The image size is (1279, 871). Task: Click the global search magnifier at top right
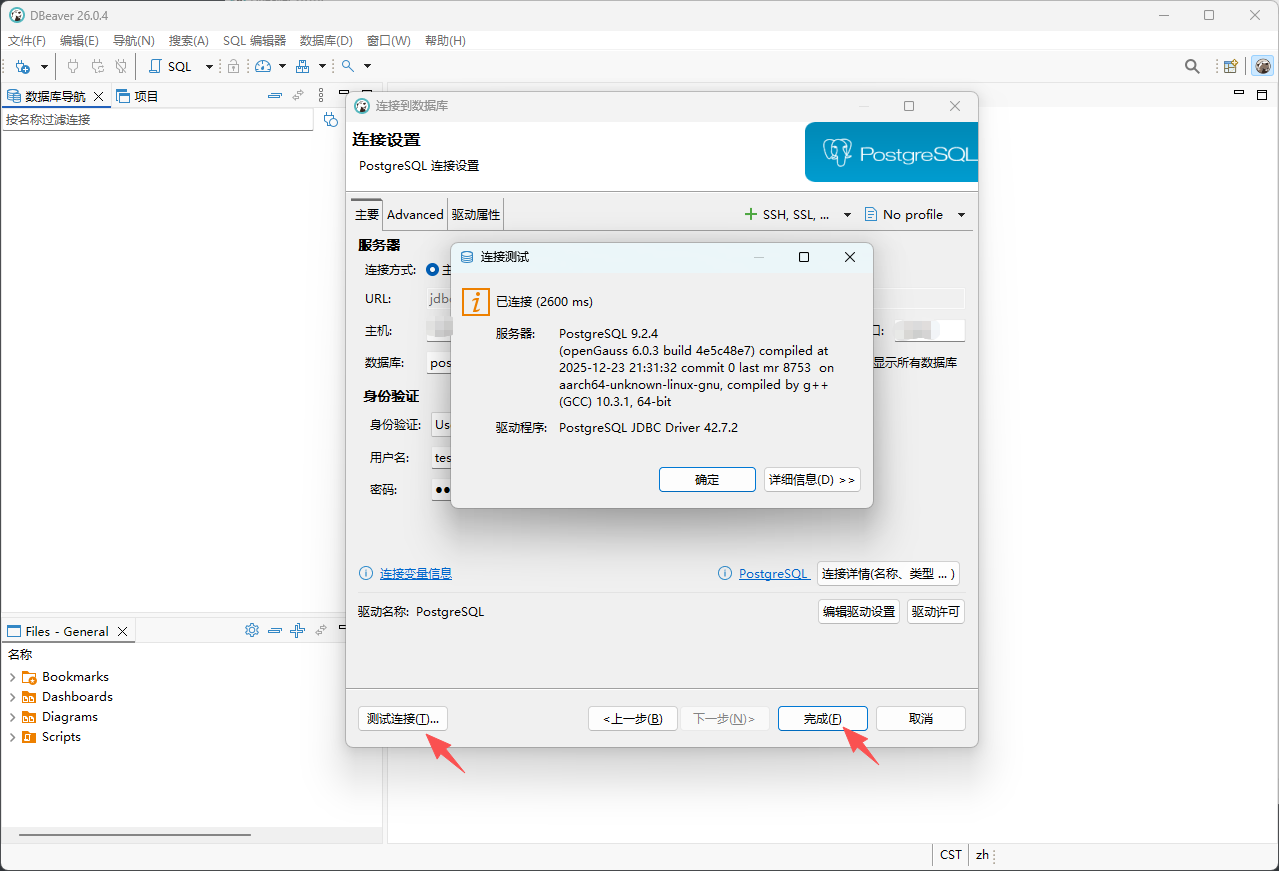pyautogui.click(x=1192, y=67)
